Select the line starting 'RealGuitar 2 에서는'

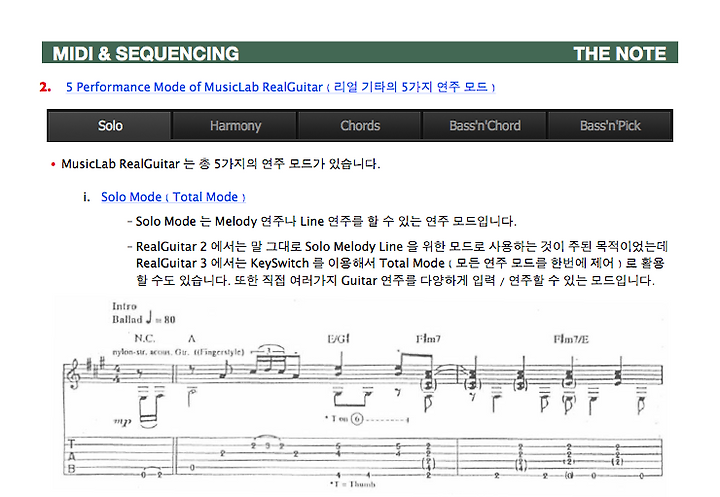click(x=402, y=247)
